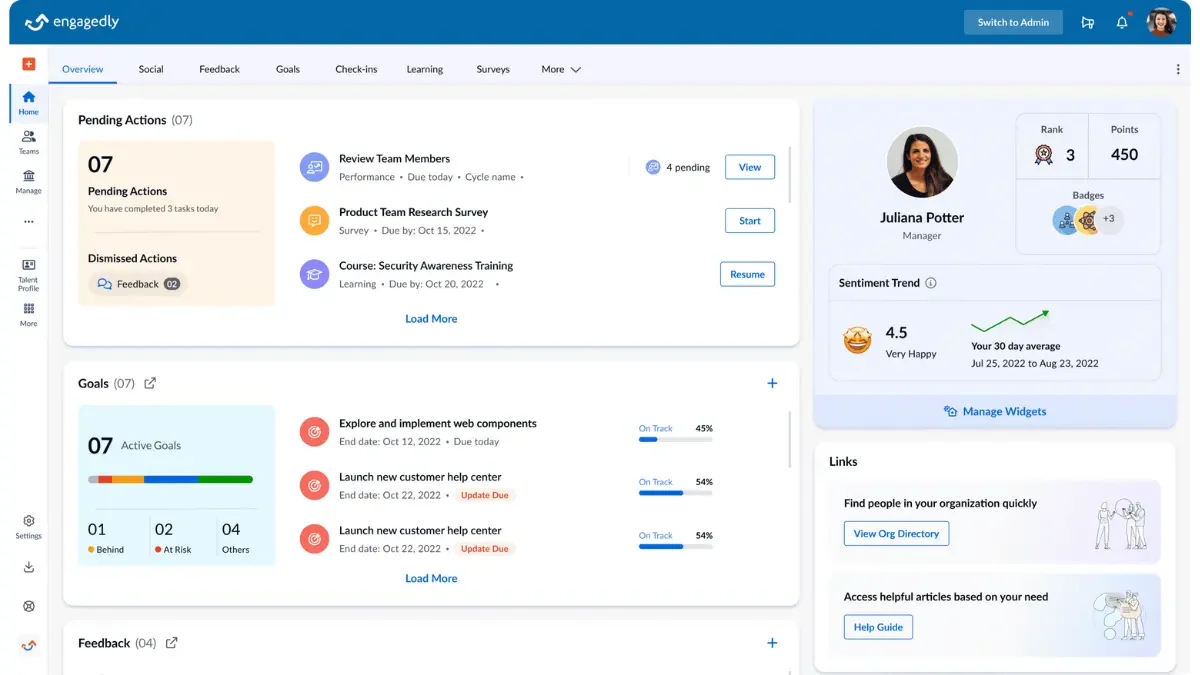Add new feedback with plus icon
Image resolution: width=1200 pixels, height=675 pixels.
click(x=772, y=643)
